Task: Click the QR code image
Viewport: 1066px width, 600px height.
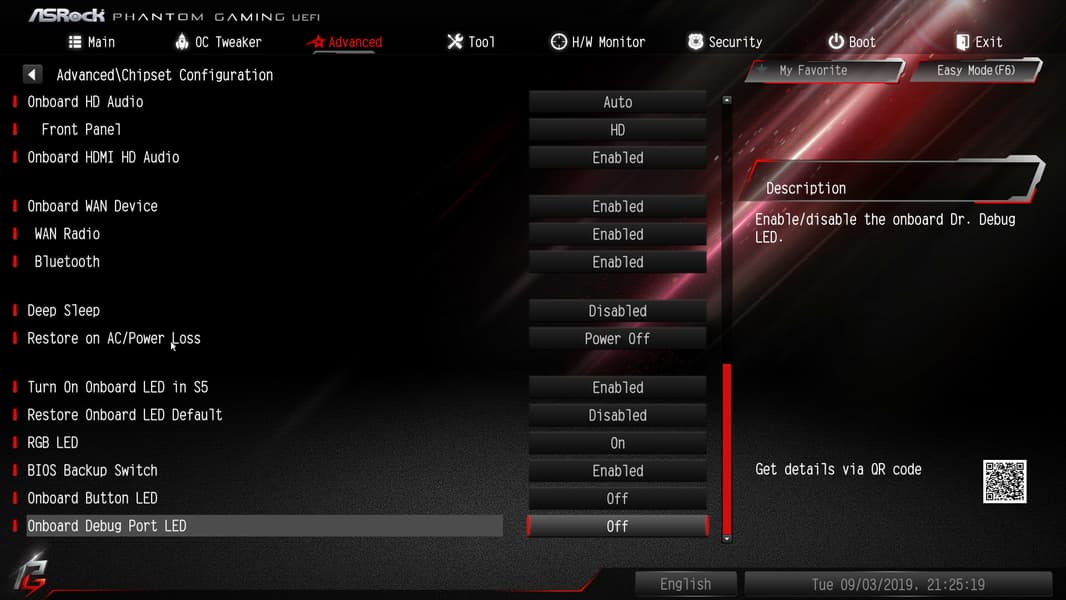Action: 1004,481
